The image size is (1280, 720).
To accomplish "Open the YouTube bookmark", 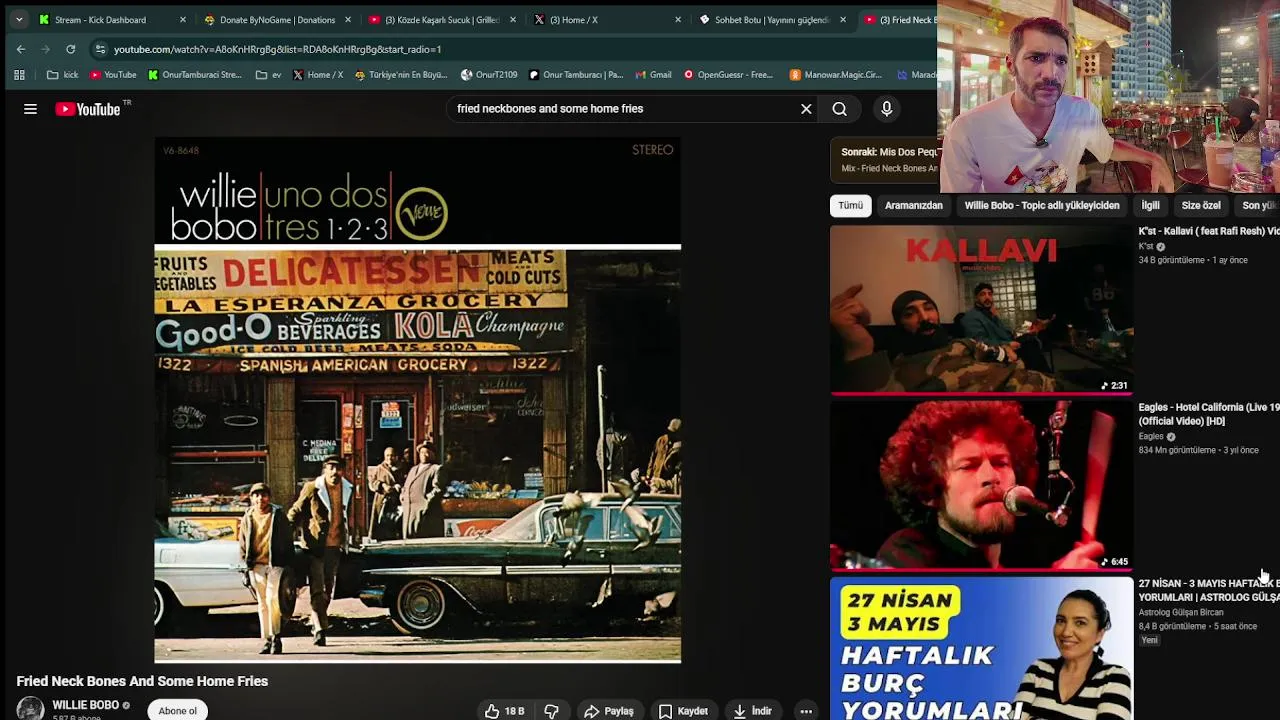I will [x=113, y=74].
